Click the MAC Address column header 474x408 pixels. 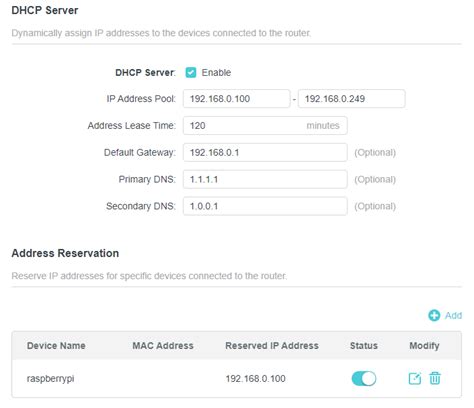163,346
